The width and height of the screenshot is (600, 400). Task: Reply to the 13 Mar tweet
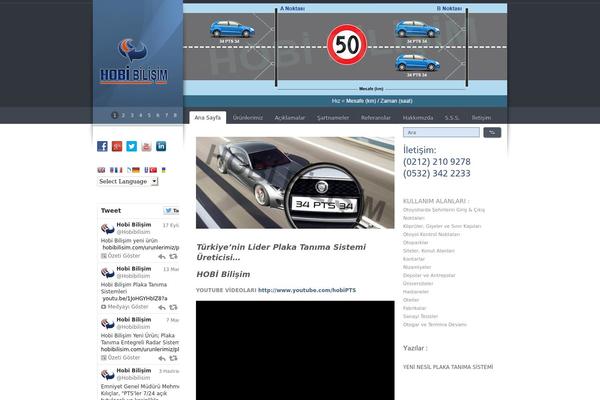(x=162, y=307)
